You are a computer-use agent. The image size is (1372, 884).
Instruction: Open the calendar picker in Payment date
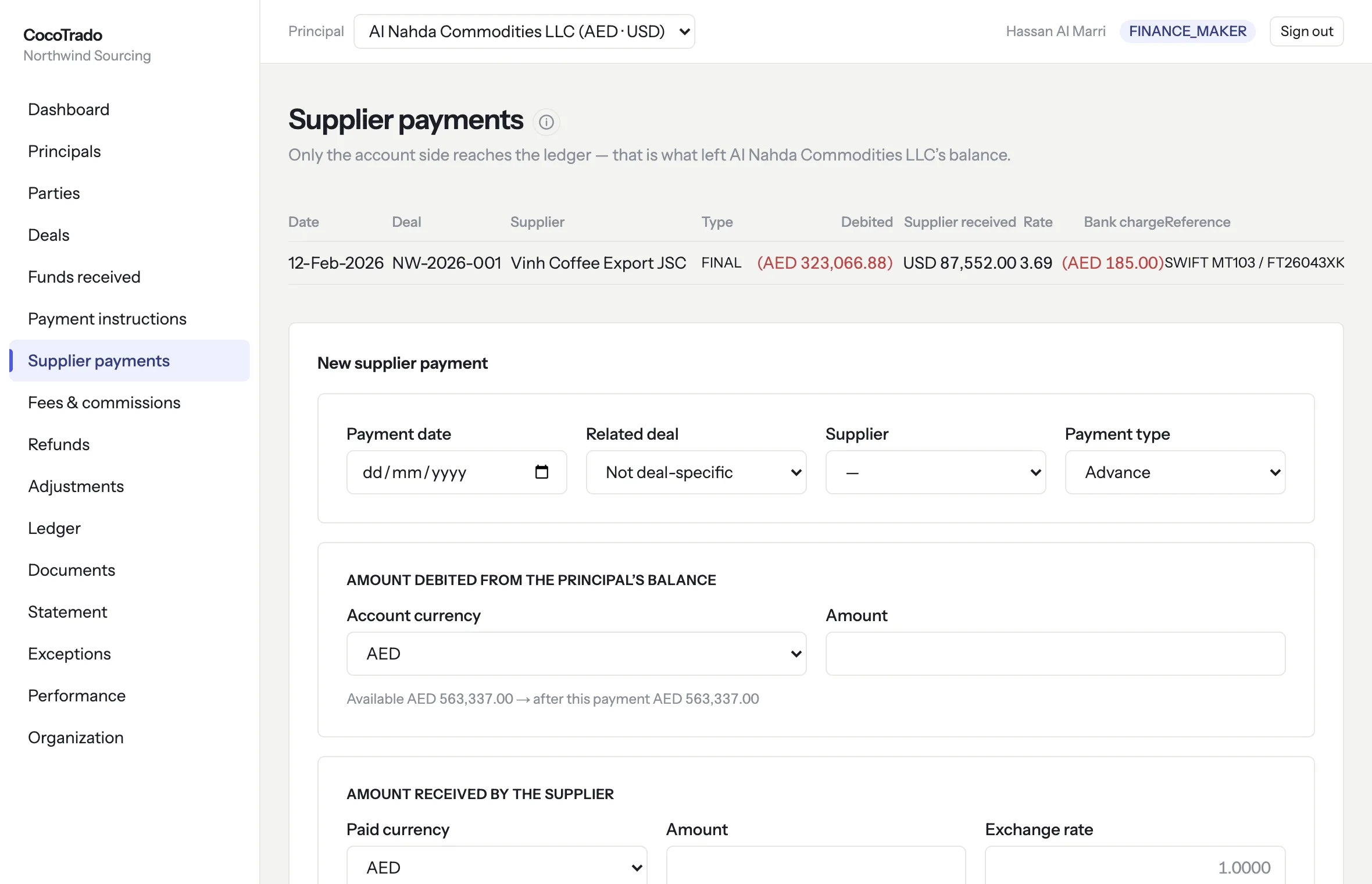click(x=541, y=472)
